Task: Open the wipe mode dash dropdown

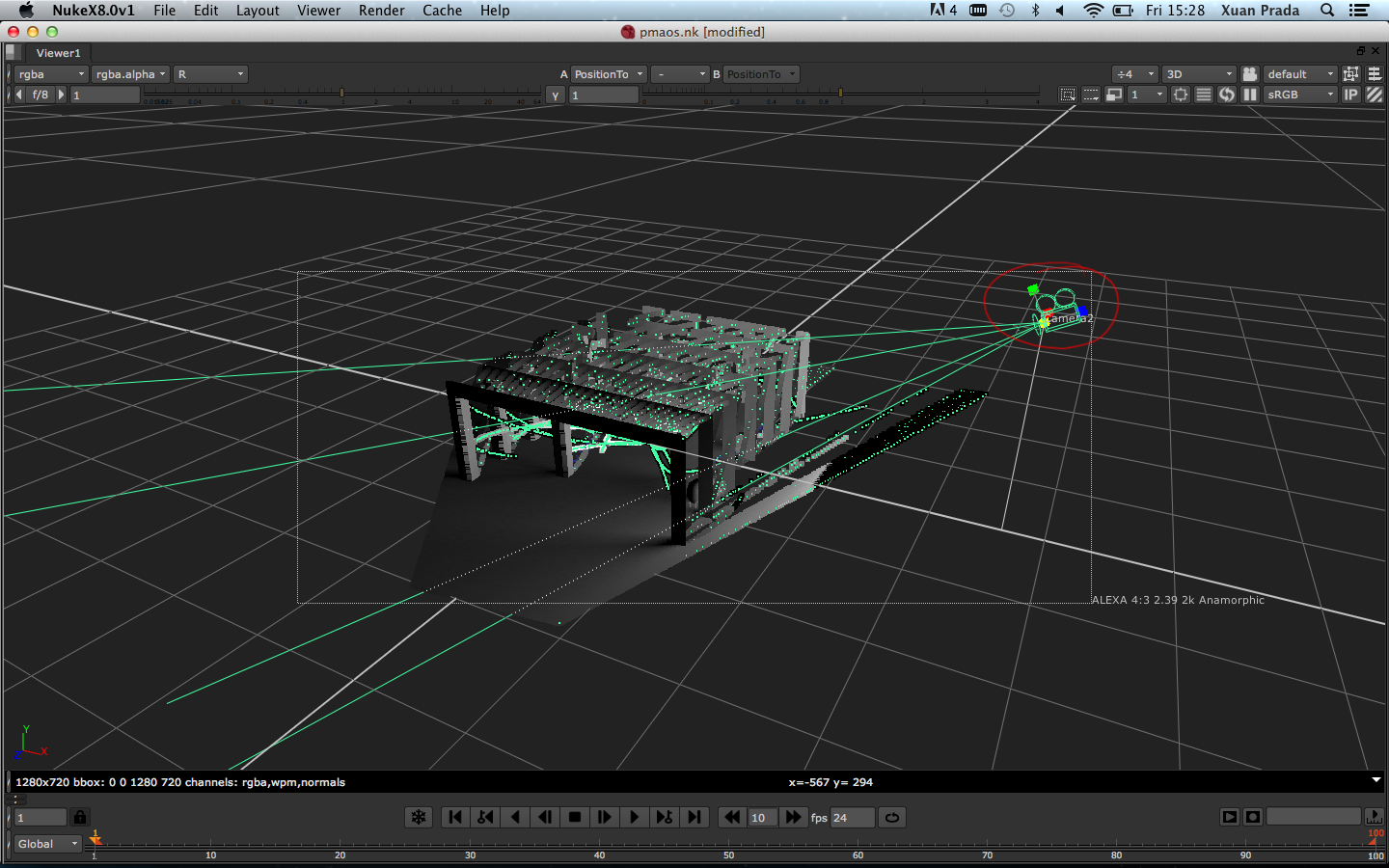Action: click(x=680, y=74)
